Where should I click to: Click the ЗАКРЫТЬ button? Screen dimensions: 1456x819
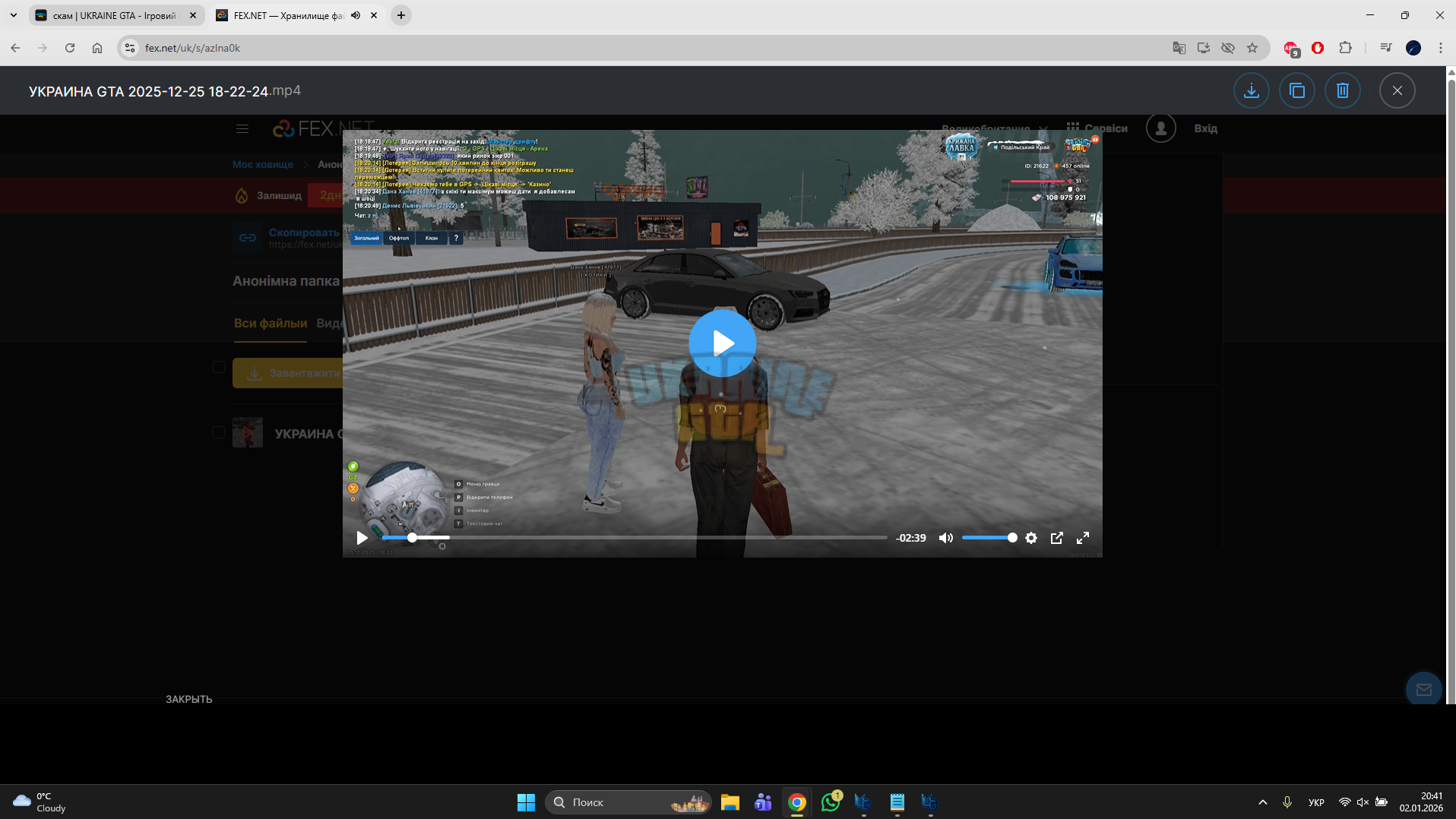(x=189, y=699)
